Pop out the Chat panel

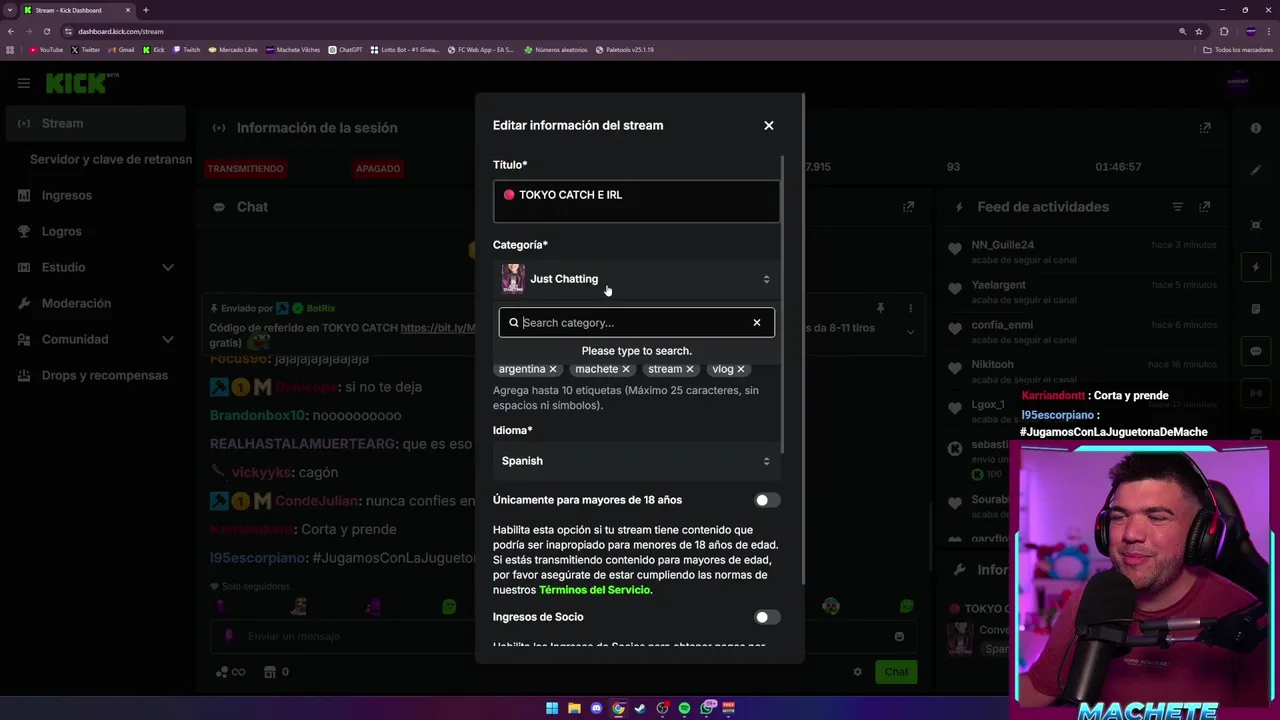click(908, 207)
